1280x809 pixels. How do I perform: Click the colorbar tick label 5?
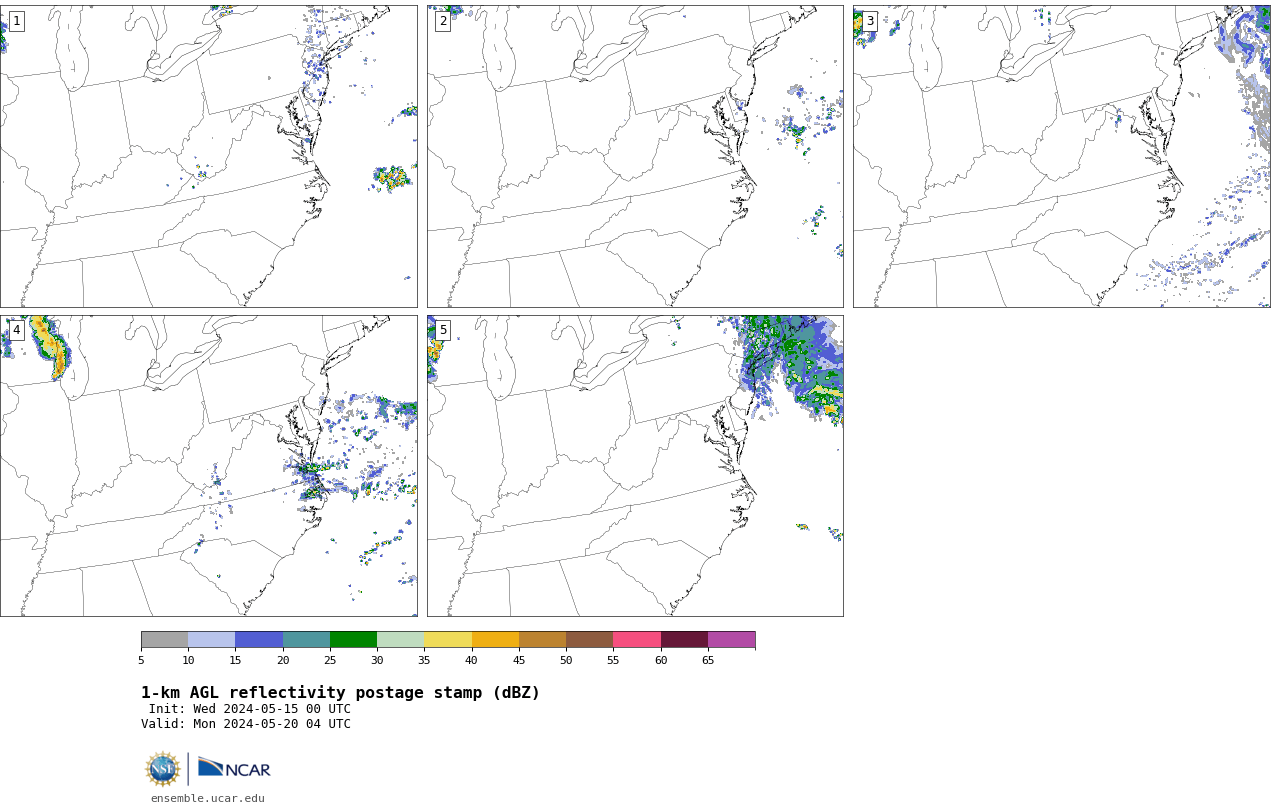141,660
